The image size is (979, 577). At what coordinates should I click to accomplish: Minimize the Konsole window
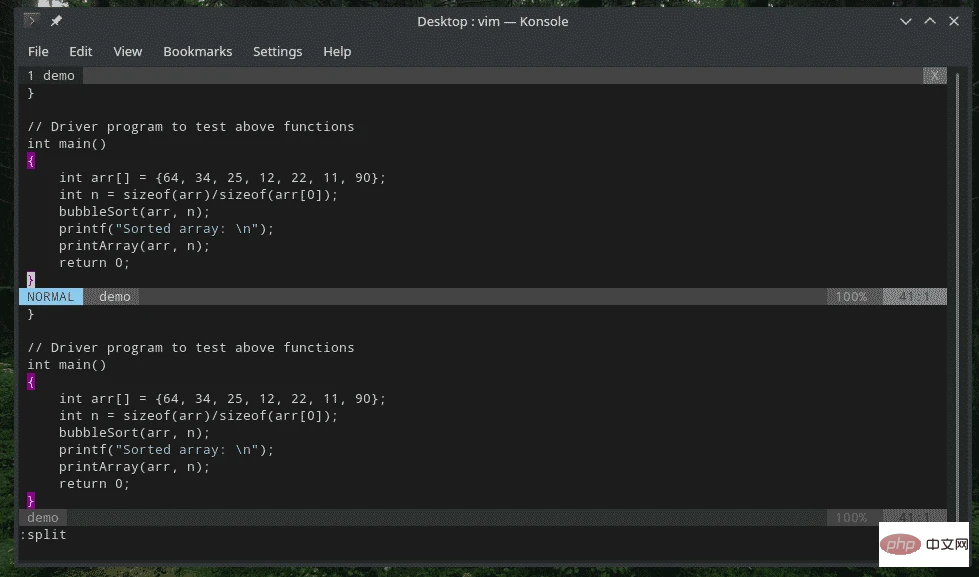(x=908, y=21)
